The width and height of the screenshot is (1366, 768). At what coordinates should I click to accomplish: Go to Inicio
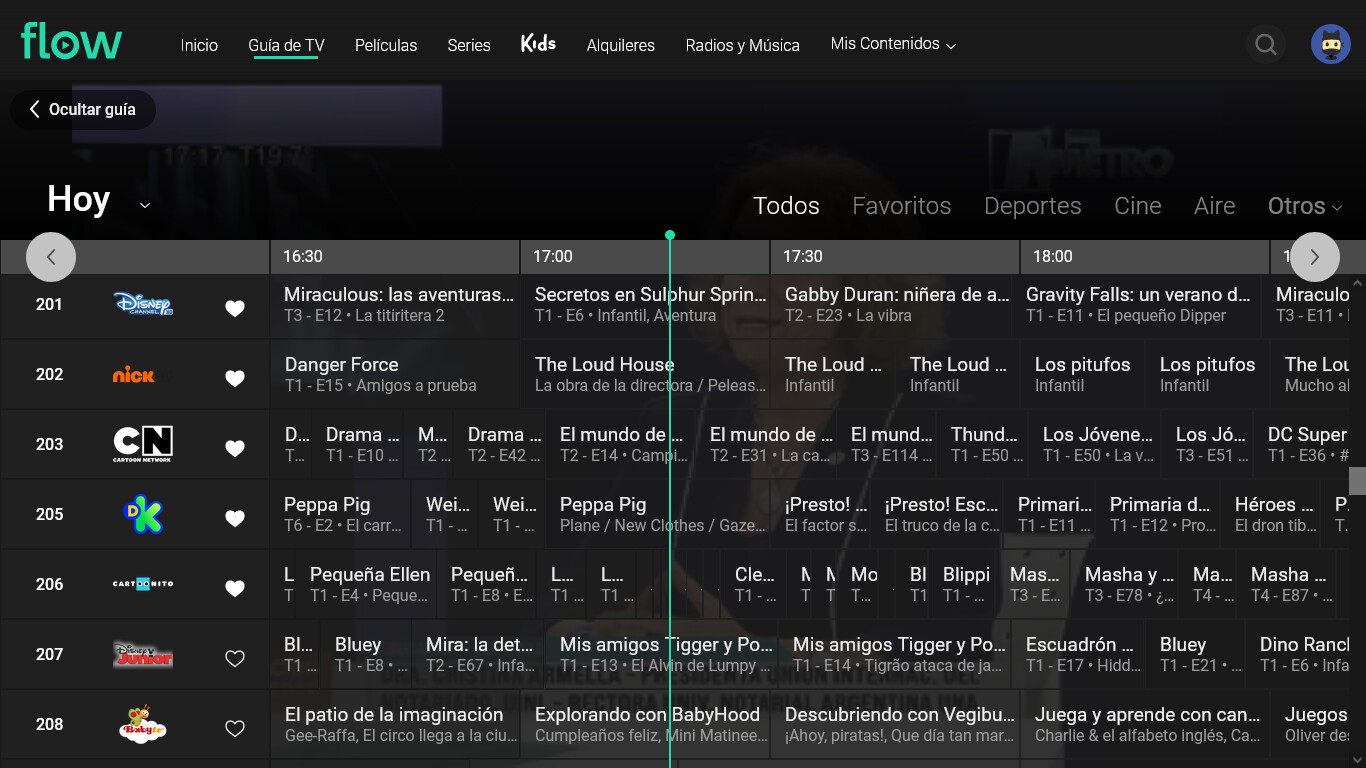199,45
